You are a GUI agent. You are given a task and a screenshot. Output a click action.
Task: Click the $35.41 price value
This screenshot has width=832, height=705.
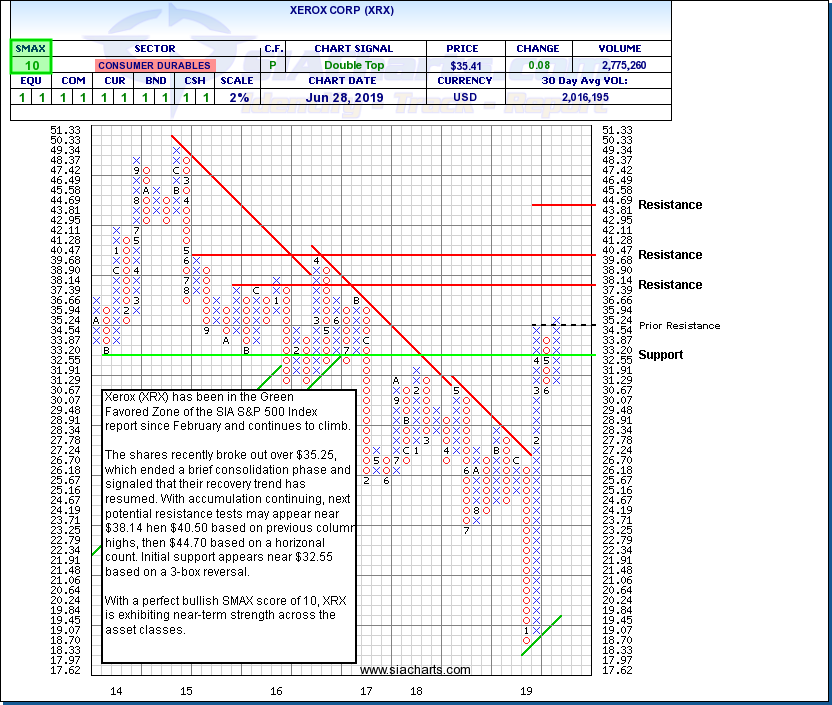(x=465, y=65)
